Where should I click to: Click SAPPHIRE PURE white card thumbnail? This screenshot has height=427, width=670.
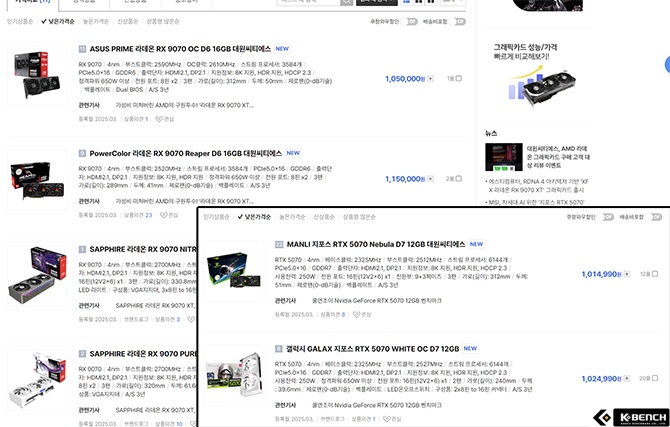point(37,380)
